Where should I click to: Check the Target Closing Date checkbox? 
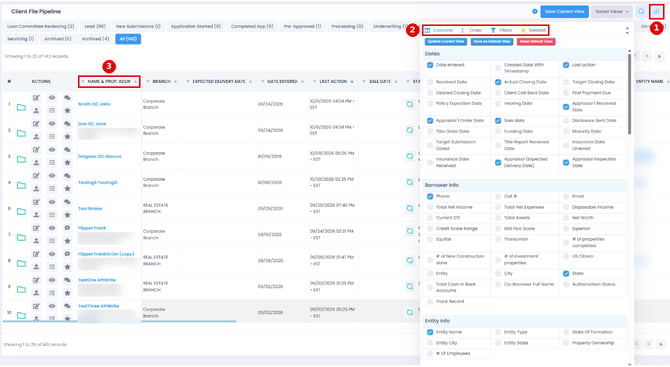click(x=566, y=82)
